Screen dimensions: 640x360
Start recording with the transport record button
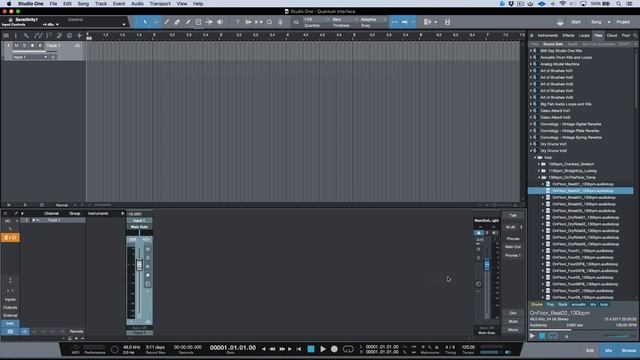(334, 349)
